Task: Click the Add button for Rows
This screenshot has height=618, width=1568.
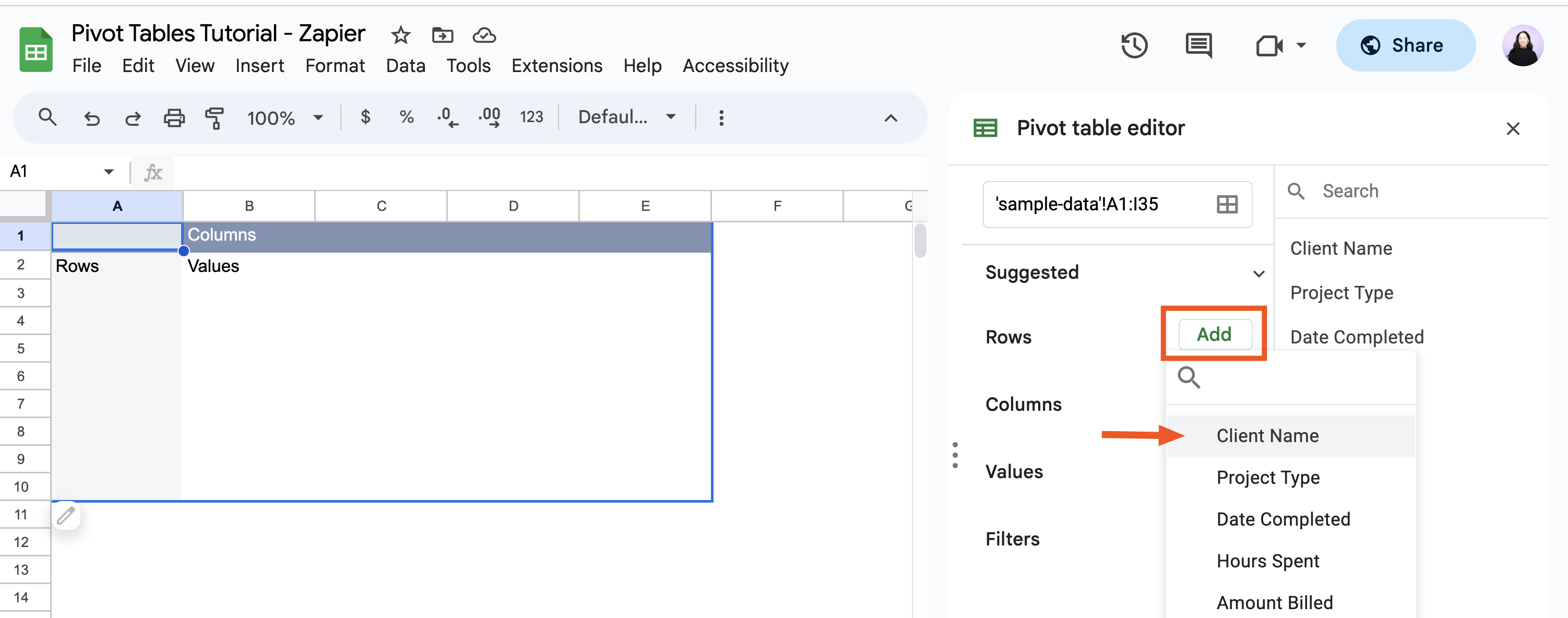Action: click(1214, 334)
